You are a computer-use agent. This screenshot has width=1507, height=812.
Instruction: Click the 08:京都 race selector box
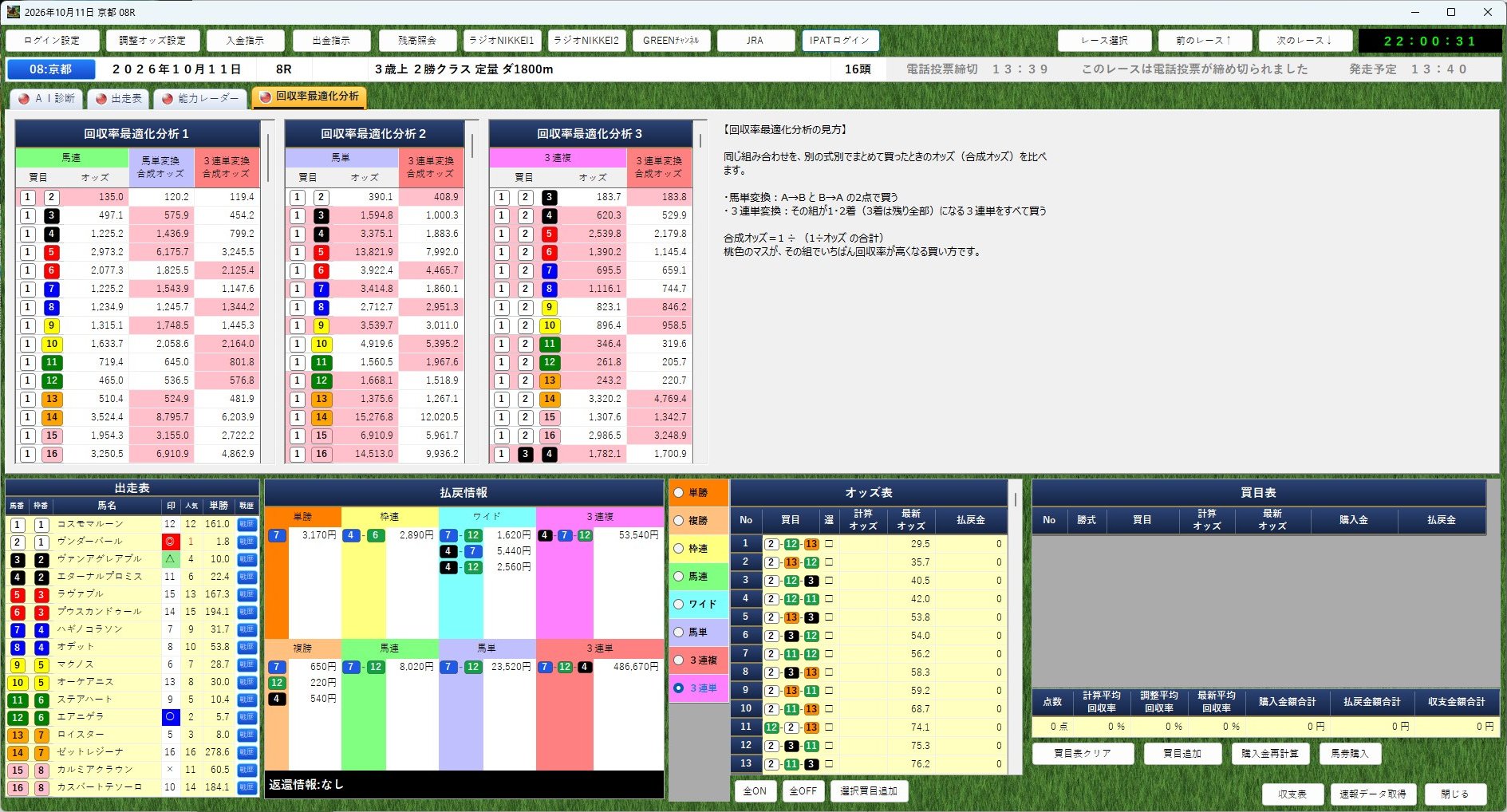pos(51,69)
